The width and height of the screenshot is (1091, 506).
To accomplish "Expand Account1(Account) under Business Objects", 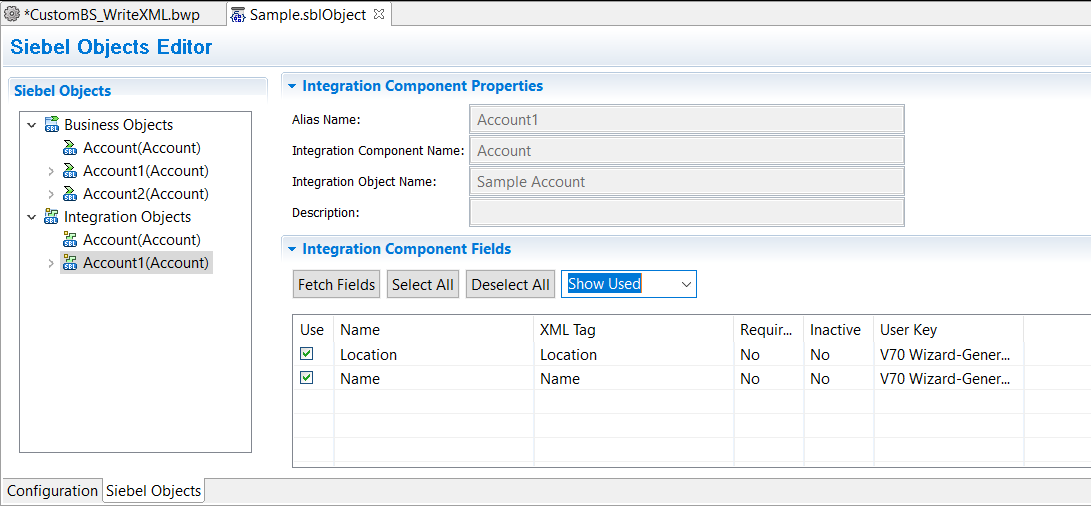I will (x=51, y=171).
